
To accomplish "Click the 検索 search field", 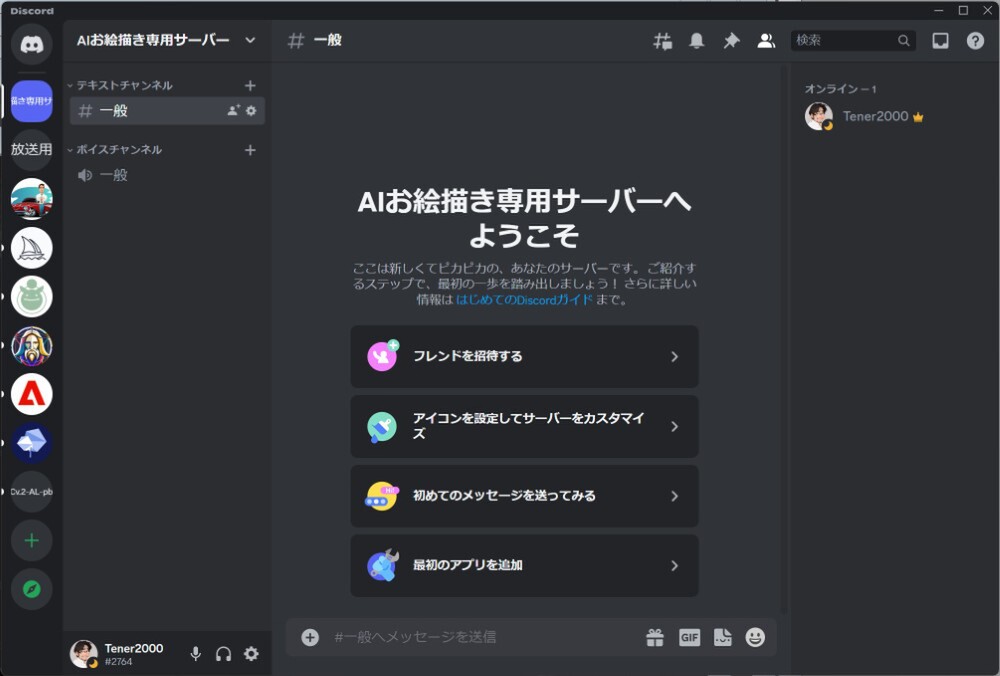I will pyautogui.click(x=853, y=40).
